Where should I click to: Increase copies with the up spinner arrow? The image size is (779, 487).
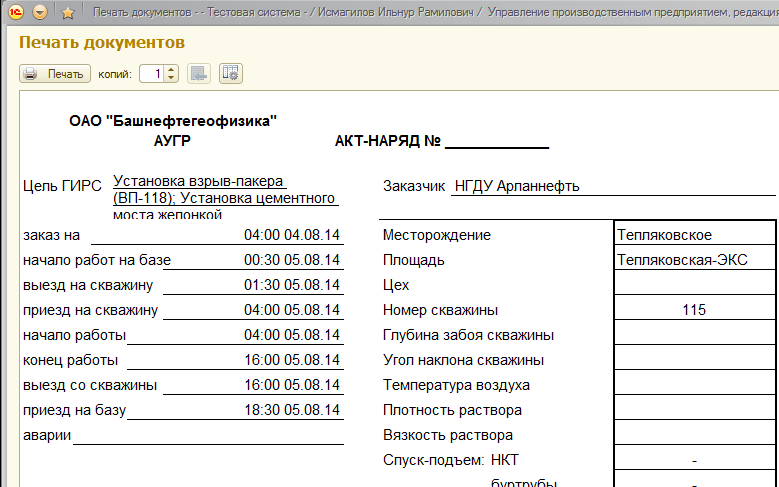click(171, 70)
